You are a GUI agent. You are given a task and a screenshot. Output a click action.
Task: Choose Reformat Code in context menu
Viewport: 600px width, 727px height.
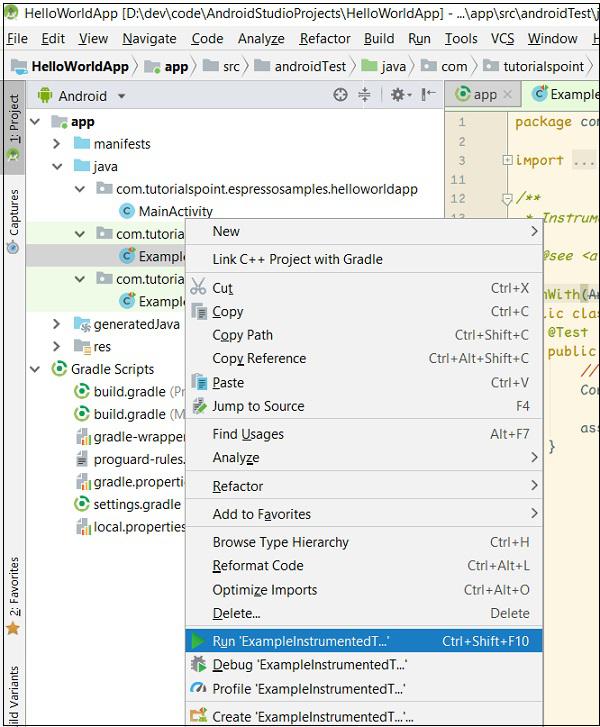(x=258, y=566)
